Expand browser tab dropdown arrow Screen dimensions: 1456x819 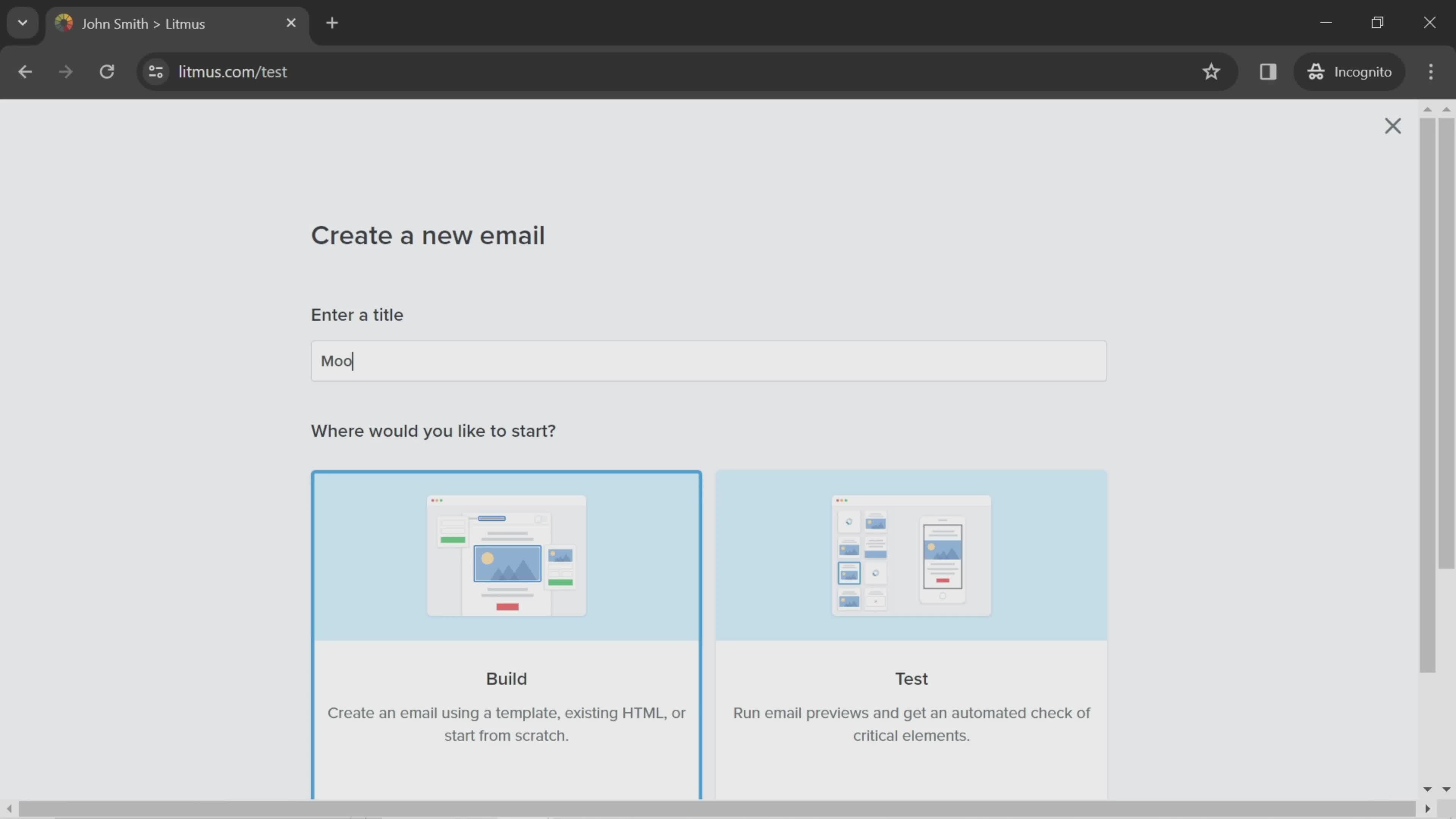pos(22,22)
